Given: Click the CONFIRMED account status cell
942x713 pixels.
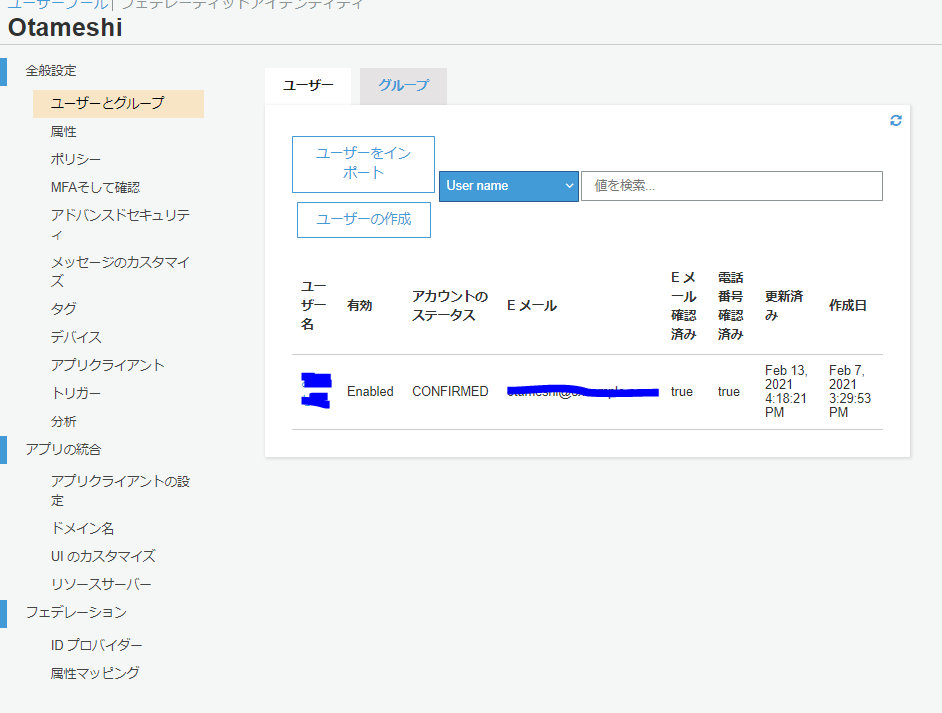Looking at the screenshot, I should point(450,392).
